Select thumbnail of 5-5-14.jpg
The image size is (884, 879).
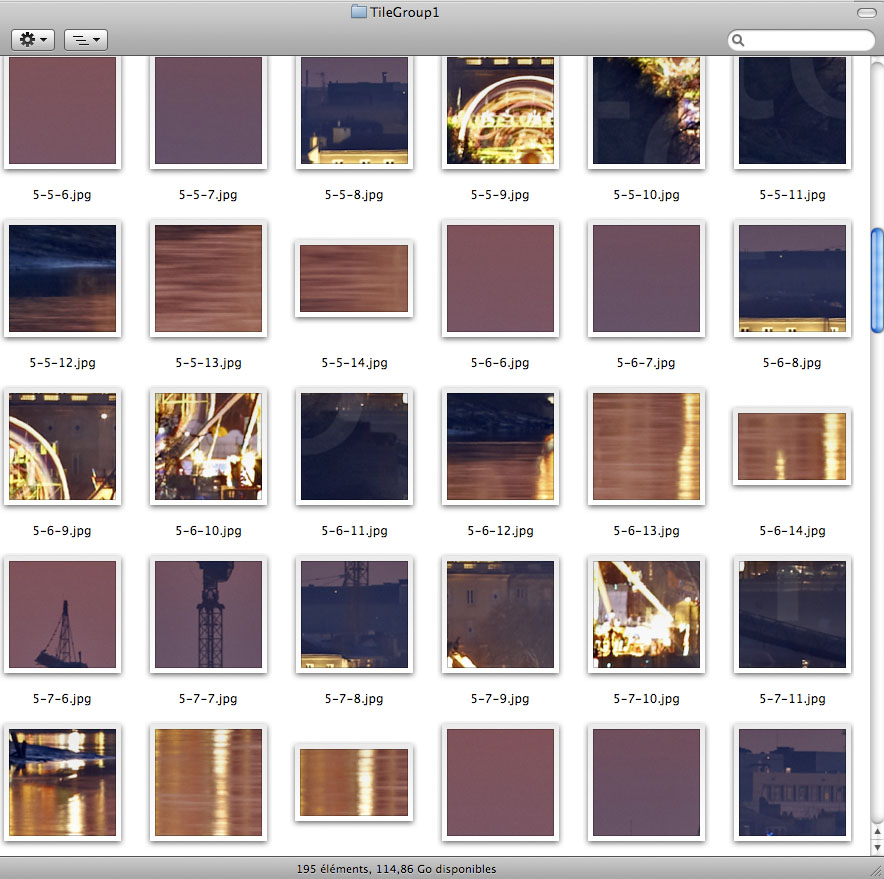coord(354,278)
